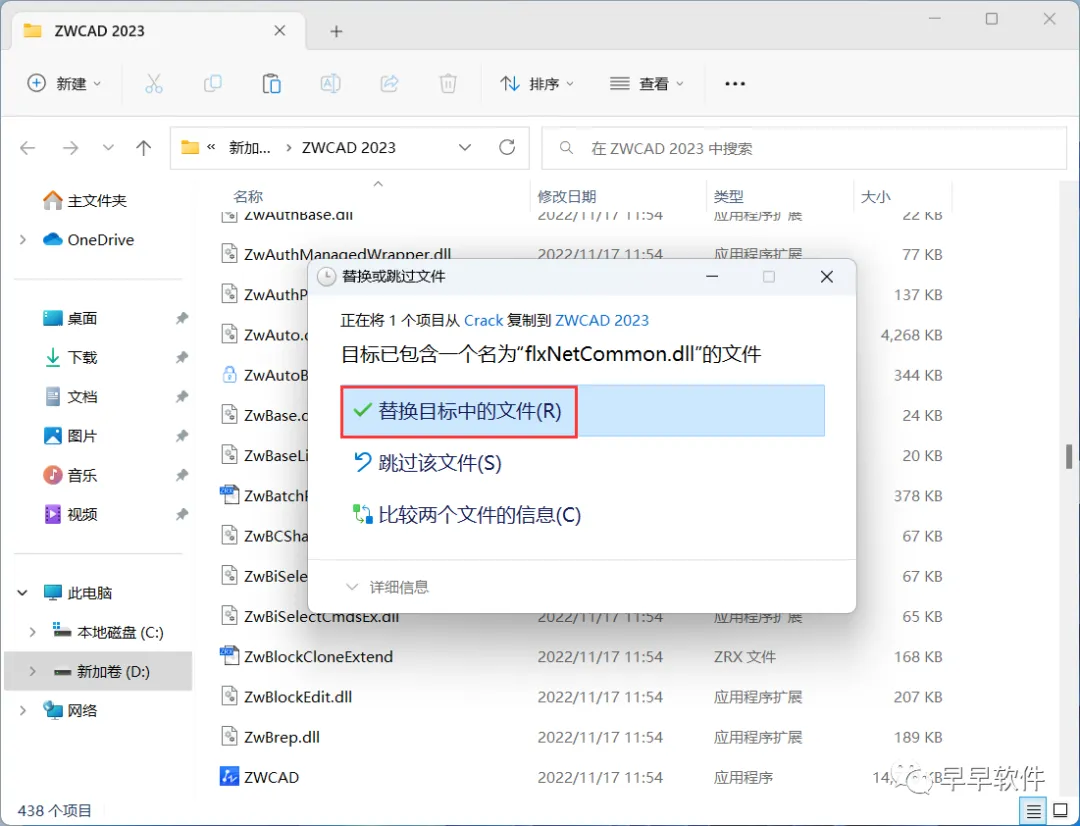
Task: Click the Share icon in the toolbar
Action: [389, 83]
